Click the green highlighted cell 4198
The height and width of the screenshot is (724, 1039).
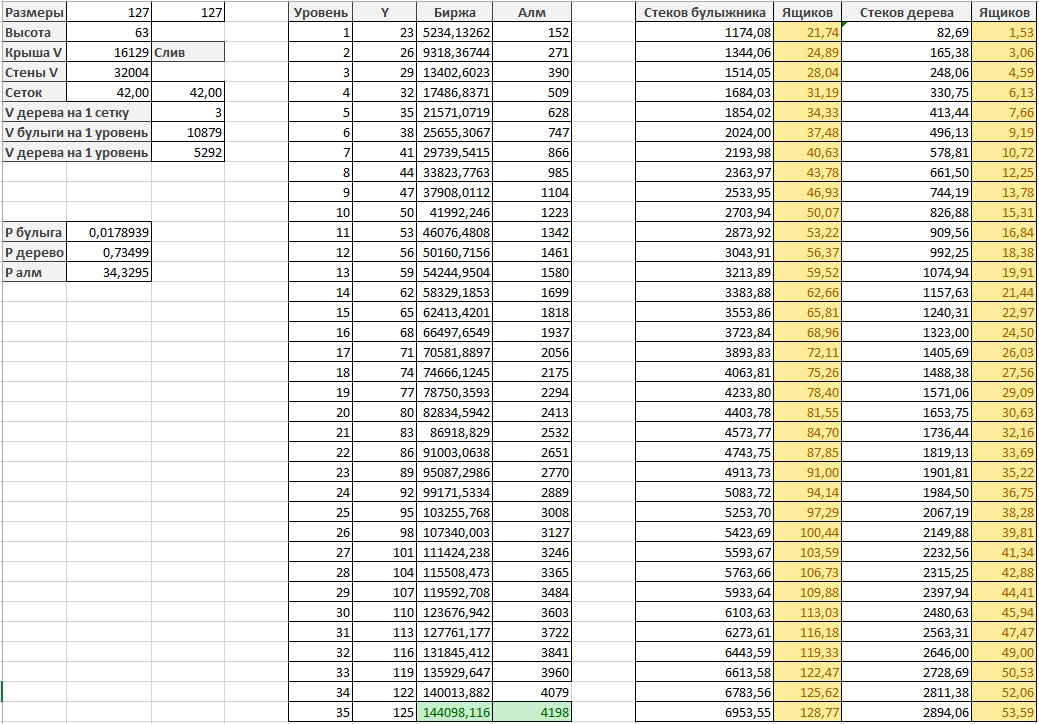pos(532,712)
